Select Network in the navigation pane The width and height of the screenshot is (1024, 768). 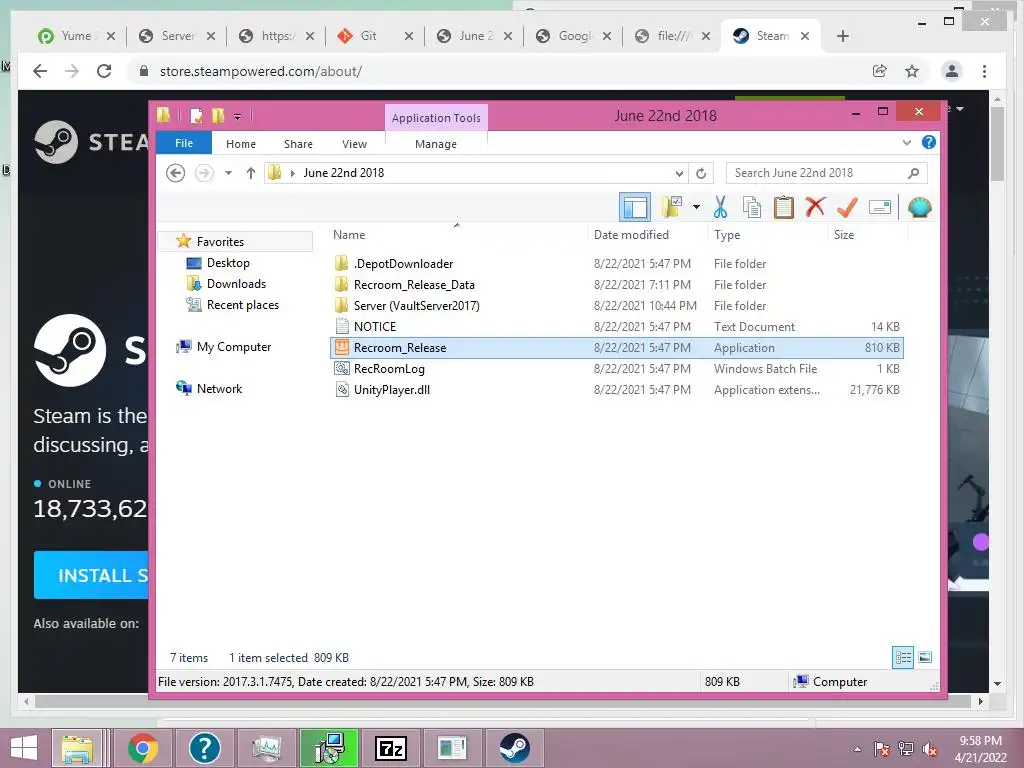(219, 389)
